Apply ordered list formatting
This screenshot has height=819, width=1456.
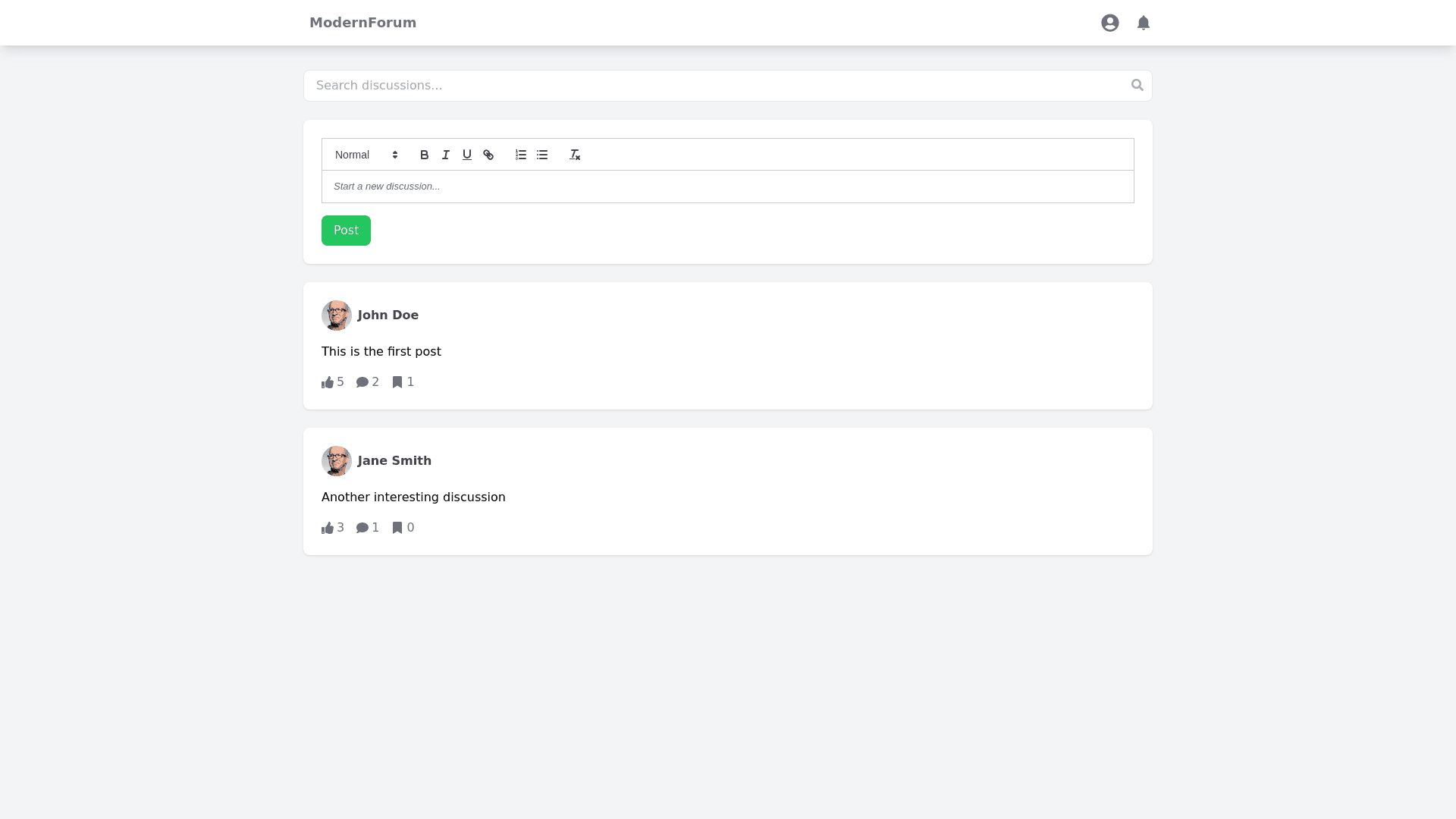pos(521,155)
